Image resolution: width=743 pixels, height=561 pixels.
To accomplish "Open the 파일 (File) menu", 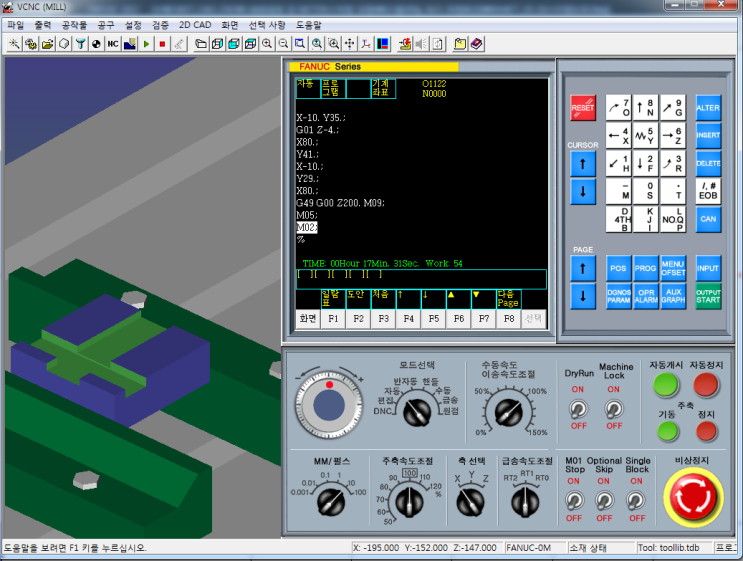I will [15, 23].
